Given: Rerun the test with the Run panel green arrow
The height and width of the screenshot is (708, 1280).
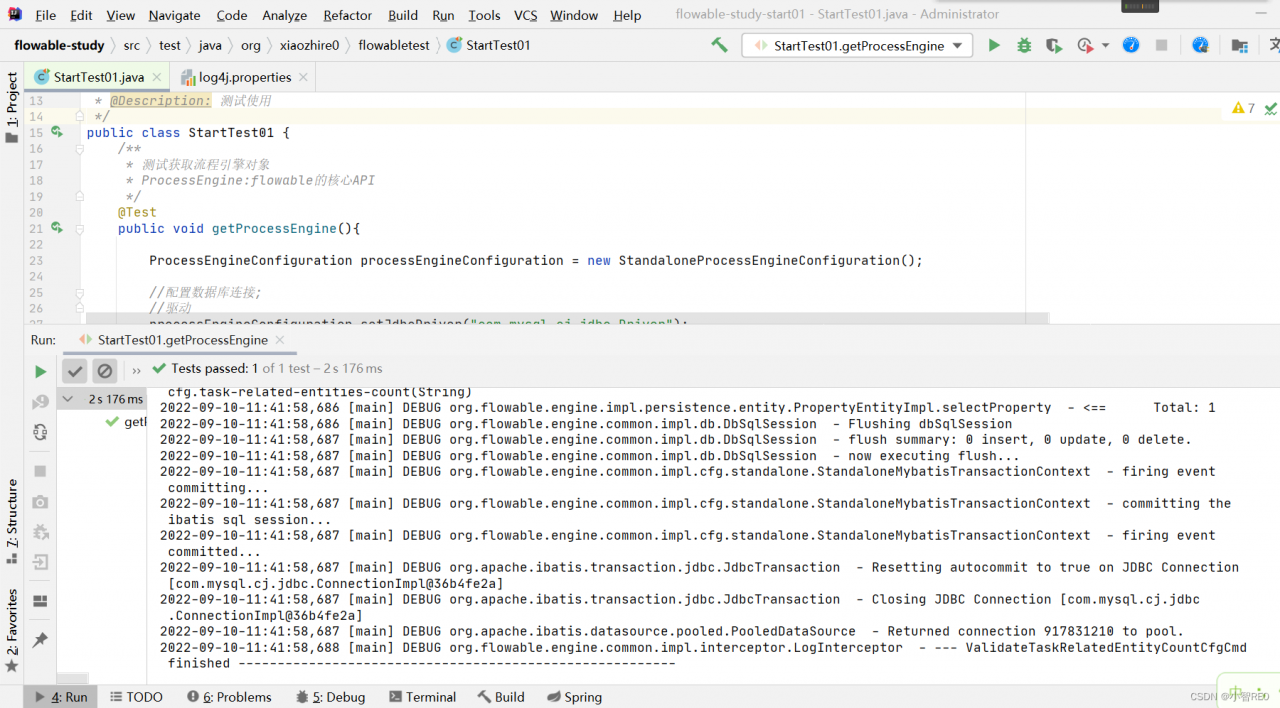Looking at the screenshot, I should [40, 371].
